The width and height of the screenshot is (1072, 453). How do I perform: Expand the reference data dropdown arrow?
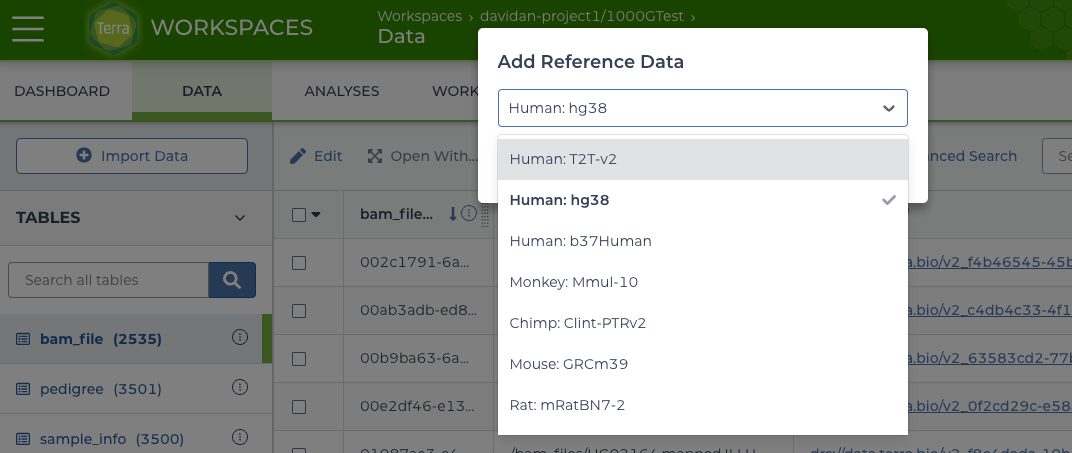pos(888,108)
